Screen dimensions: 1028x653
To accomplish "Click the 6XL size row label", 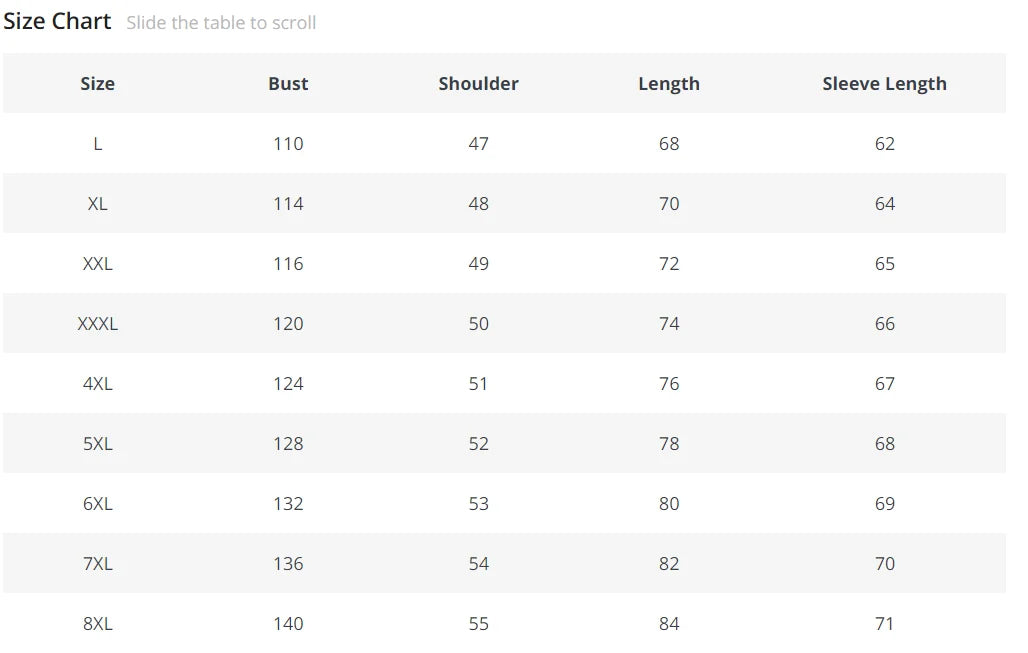I will click(97, 504).
